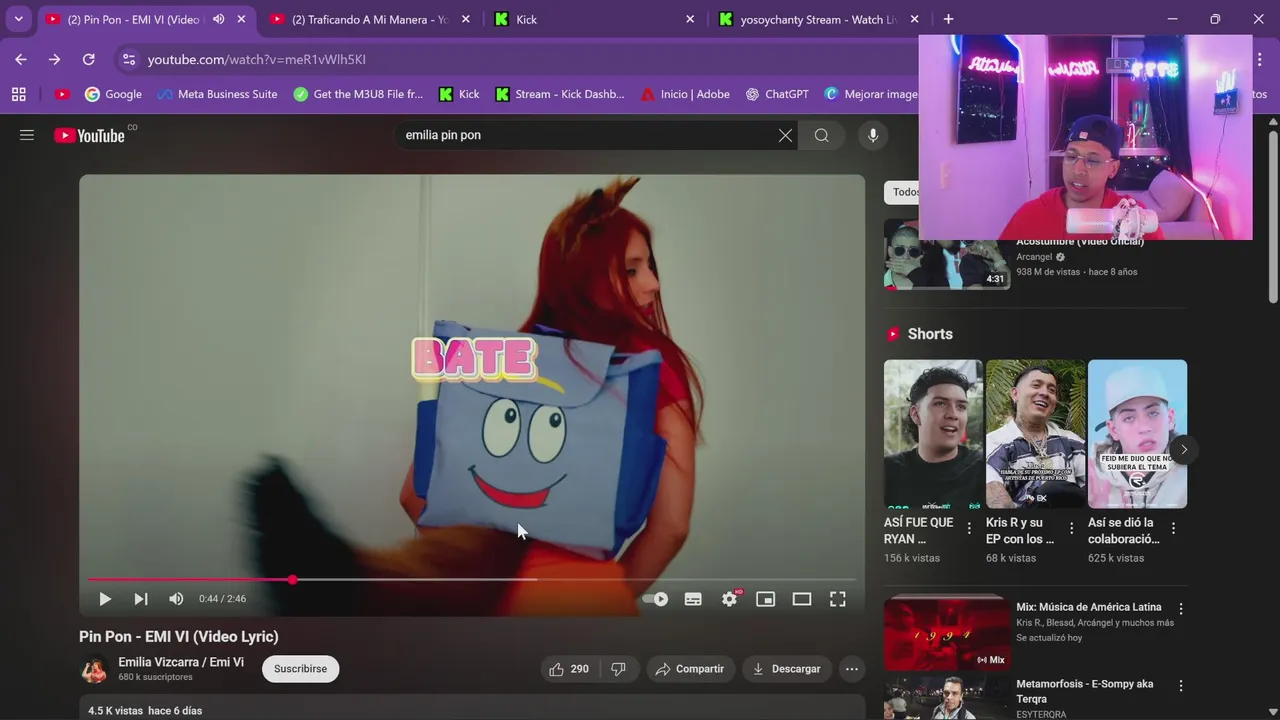Open a new browser tab
This screenshot has height=720, width=1280.
click(948, 19)
